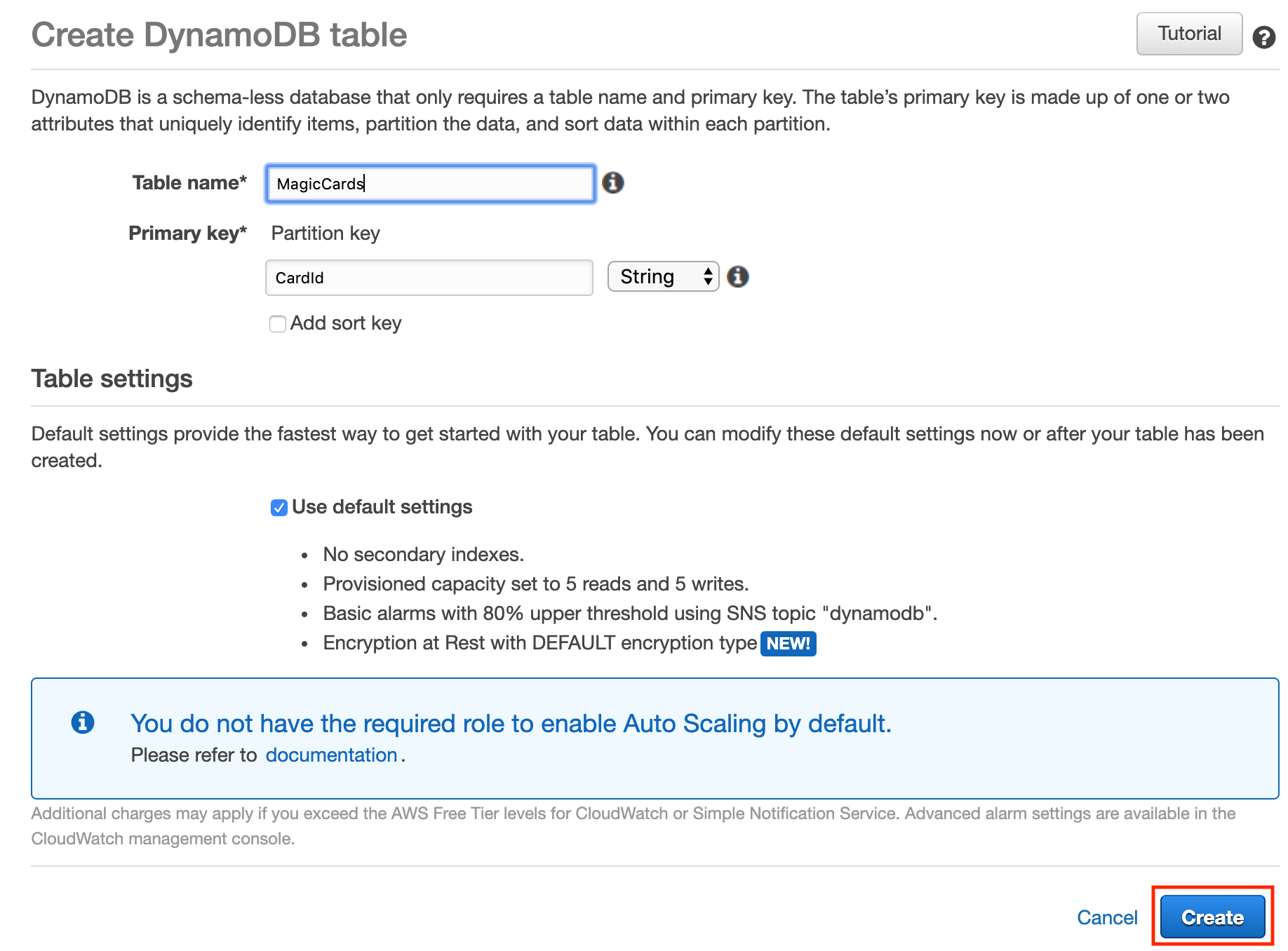This screenshot has height=951, width=1288.
Task: Open the Auto Scaling documentation link
Action: click(x=331, y=755)
